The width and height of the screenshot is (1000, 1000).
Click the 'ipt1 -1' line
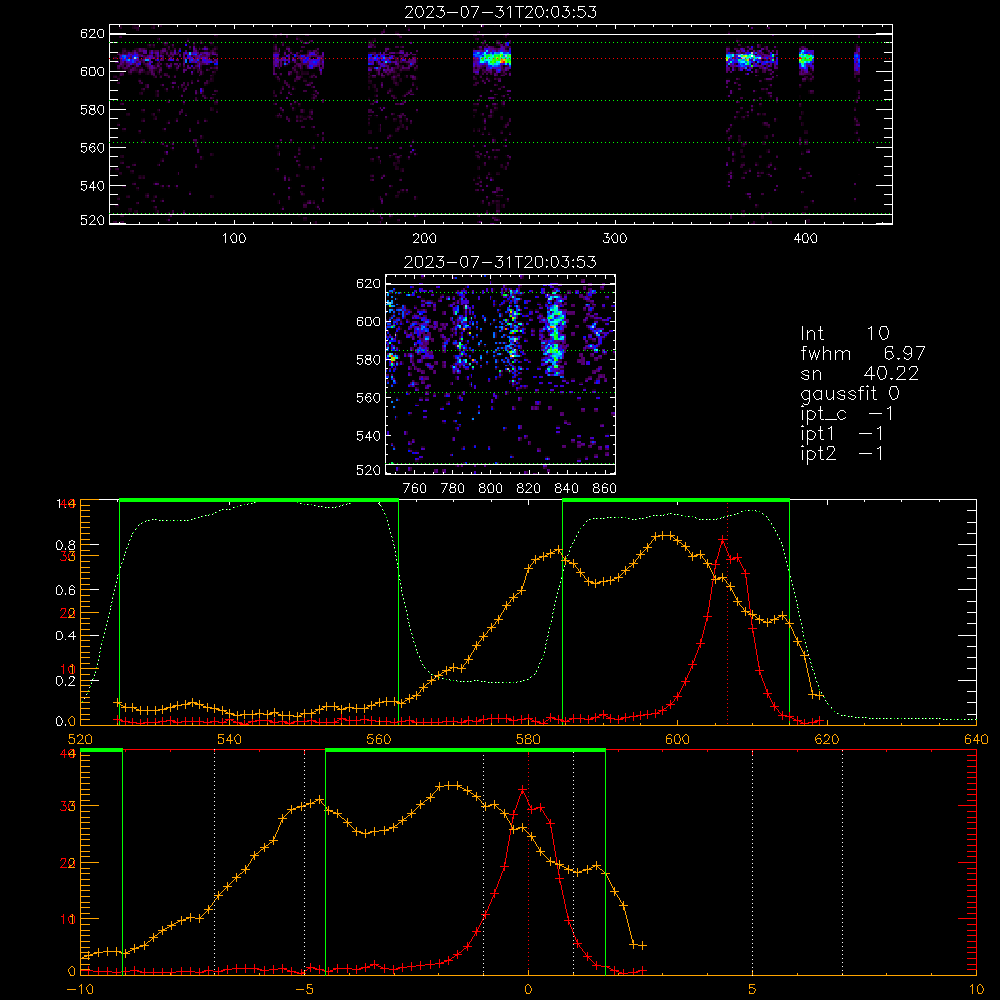[842, 434]
